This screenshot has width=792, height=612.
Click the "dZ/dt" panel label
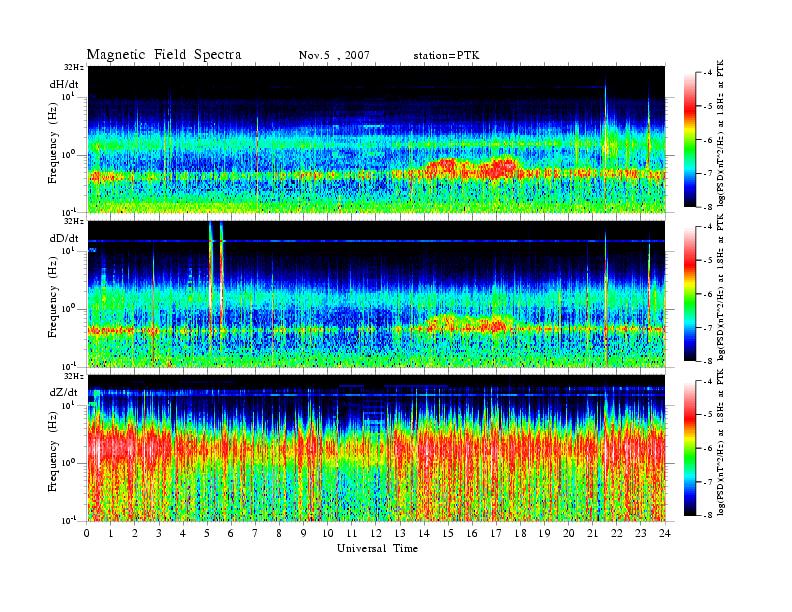(x=64, y=392)
